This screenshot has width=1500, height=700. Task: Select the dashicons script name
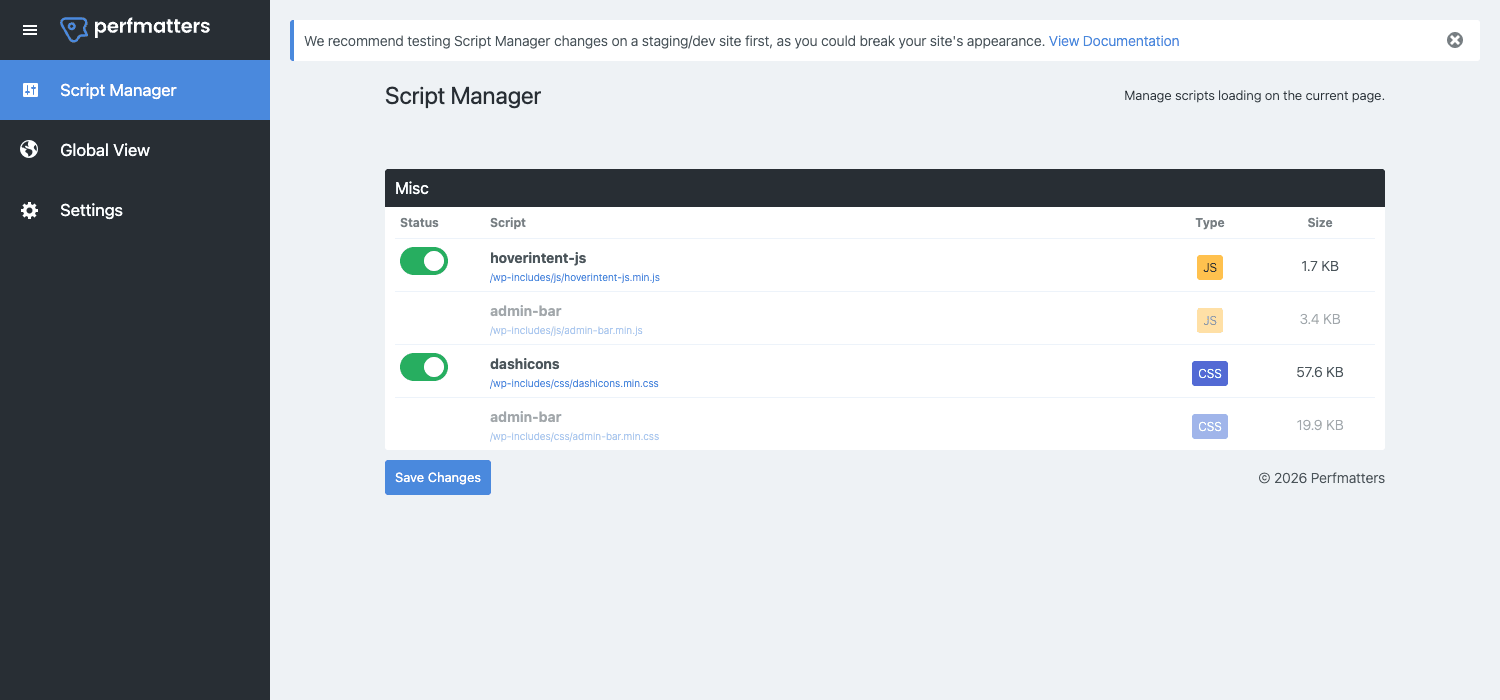coord(525,364)
